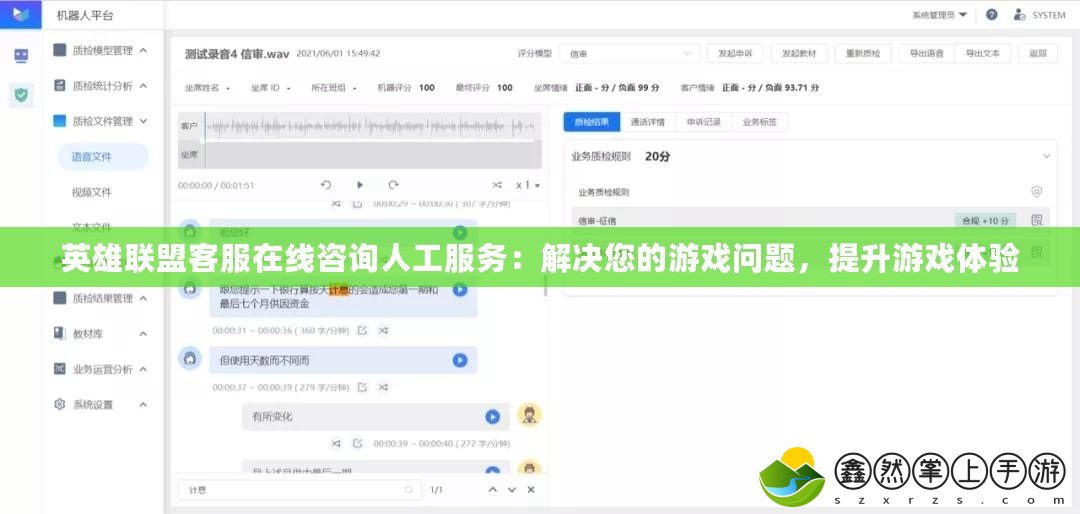Click the file title 测试录音4 信审.wav

(237, 54)
